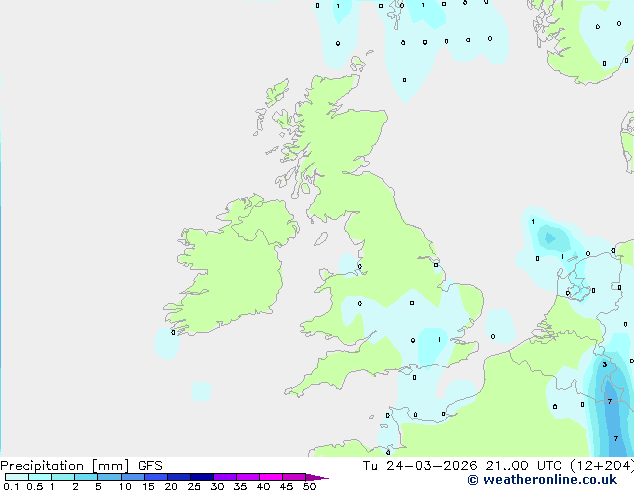
Task: Click the '40' legend scale label
Action: [263, 486]
